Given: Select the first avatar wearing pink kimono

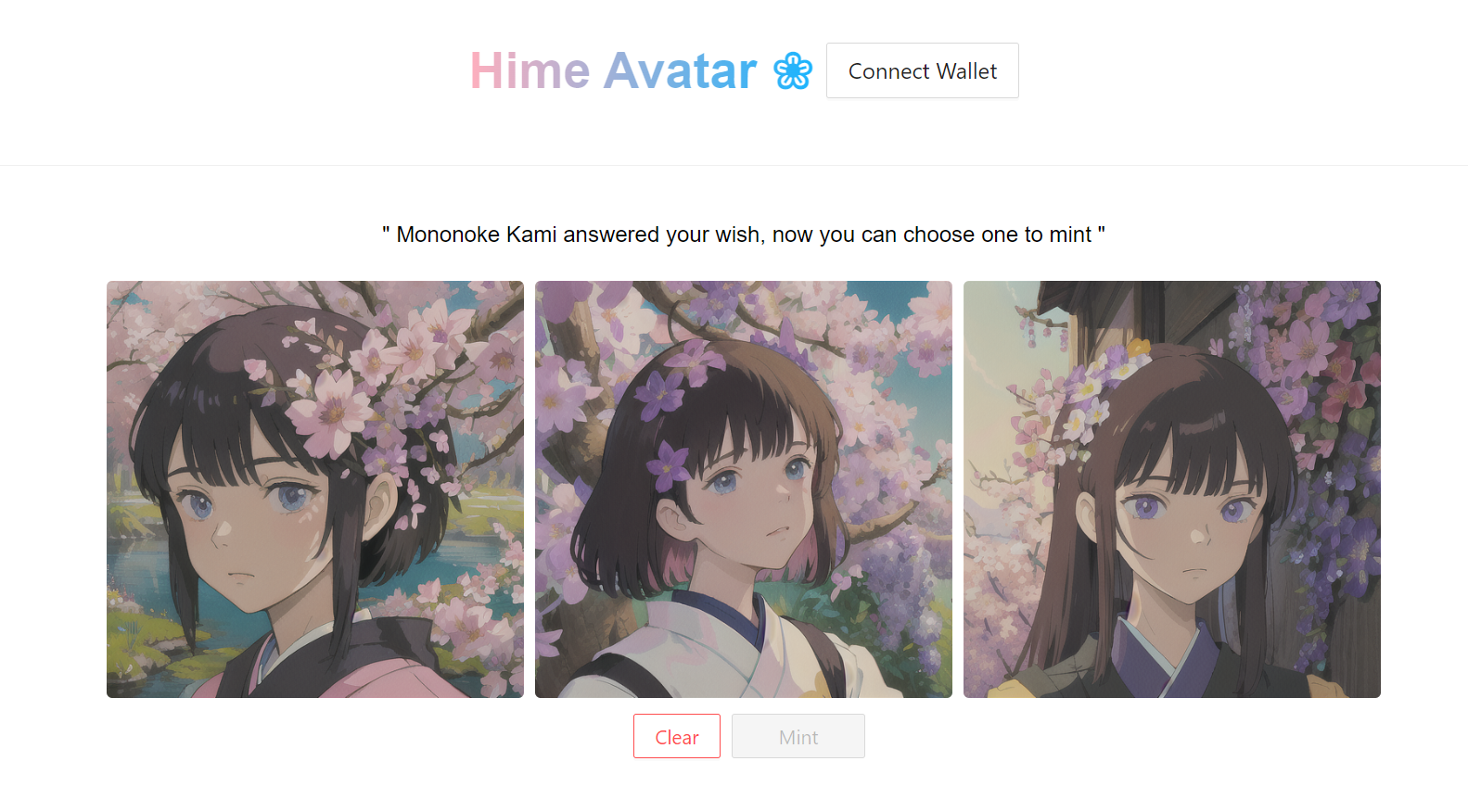Looking at the screenshot, I should [315, 489].
